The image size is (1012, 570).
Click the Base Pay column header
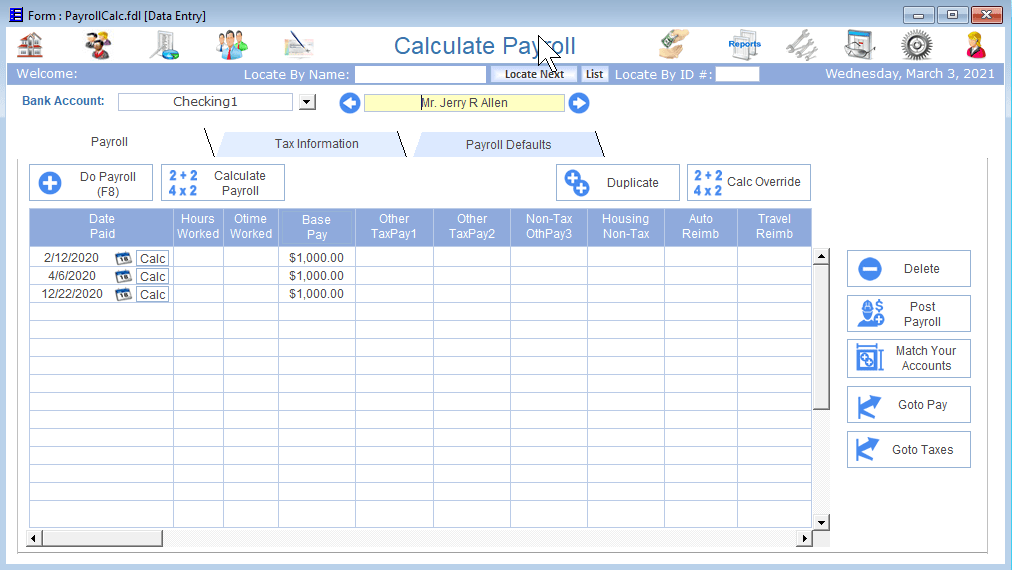tap(316, 227)
